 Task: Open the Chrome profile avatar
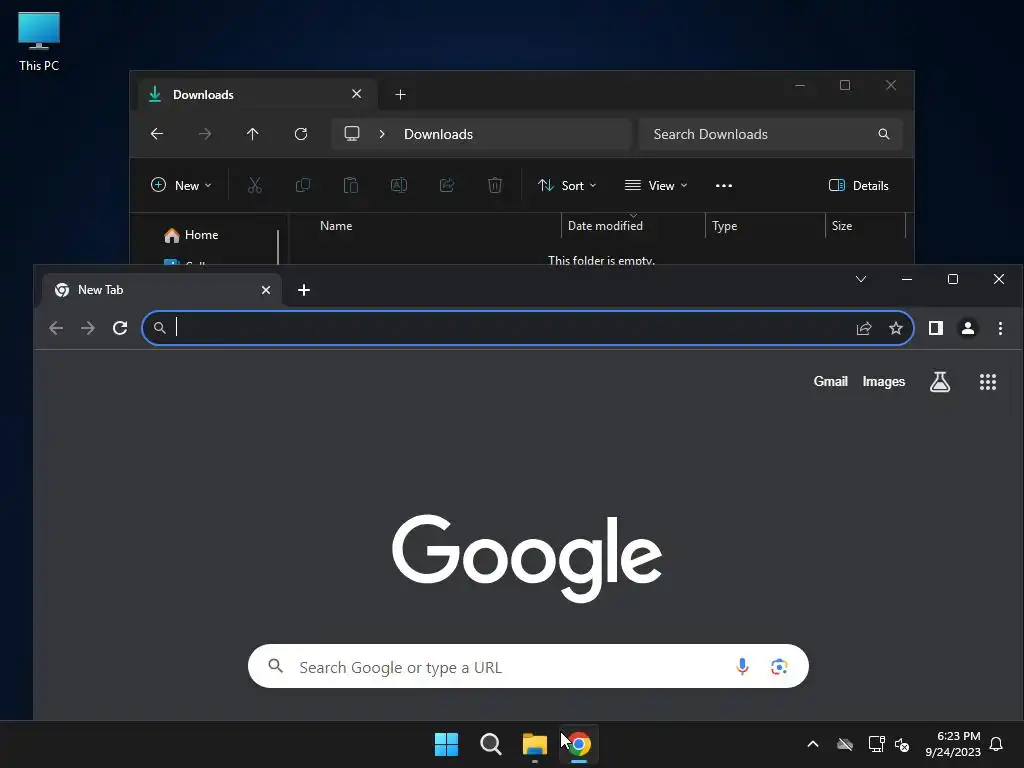point(968,328)
